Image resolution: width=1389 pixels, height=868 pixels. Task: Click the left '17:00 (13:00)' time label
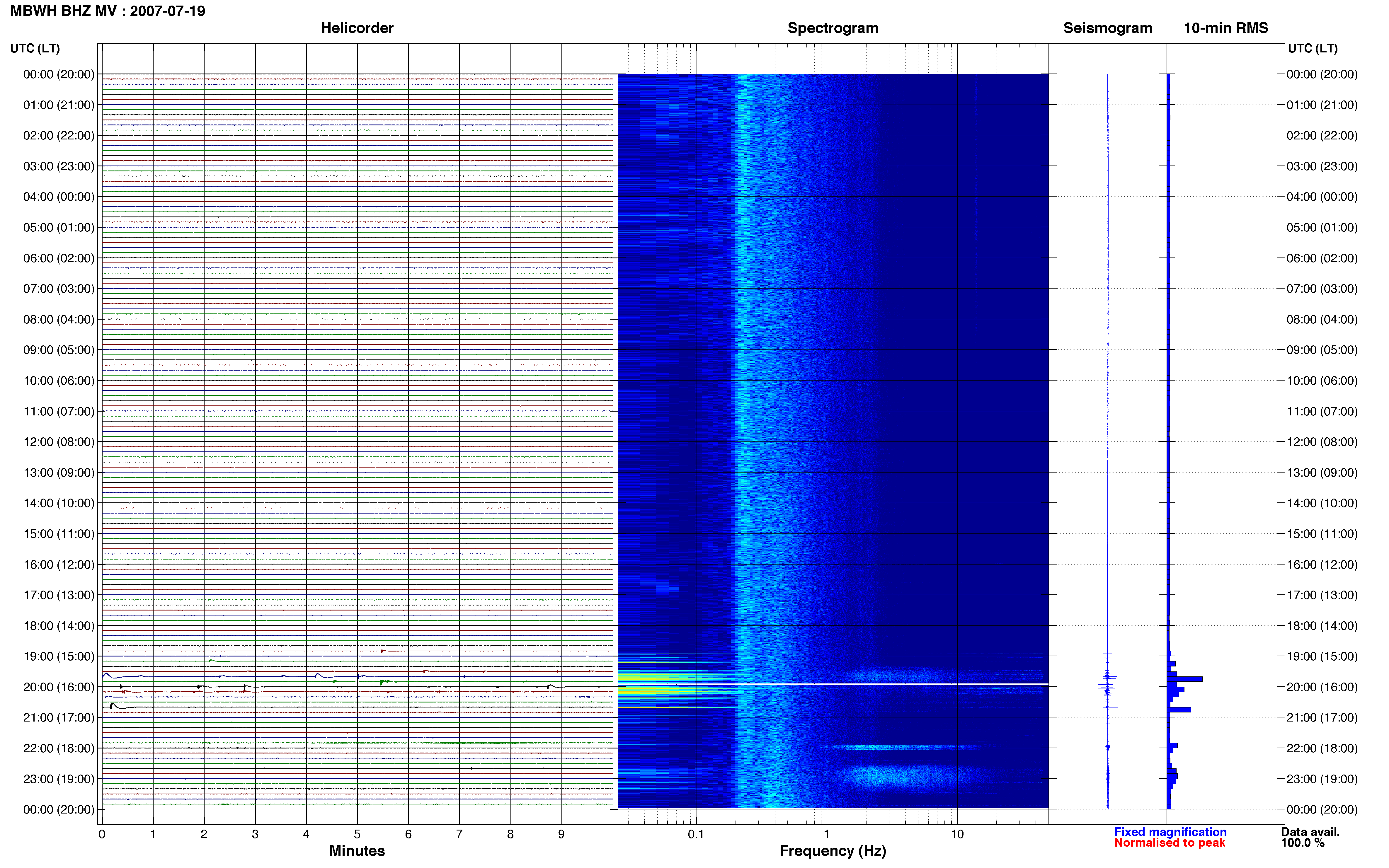(59, 595)
